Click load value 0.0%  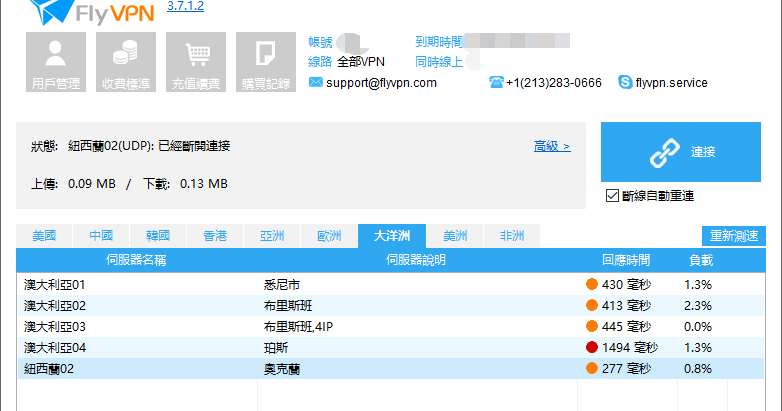(698, 327)
